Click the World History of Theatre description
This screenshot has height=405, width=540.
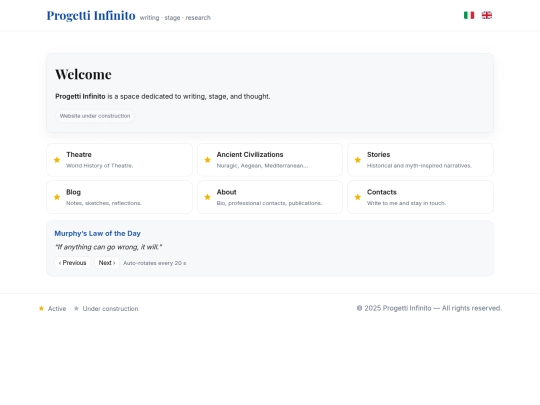coord(100,166)
